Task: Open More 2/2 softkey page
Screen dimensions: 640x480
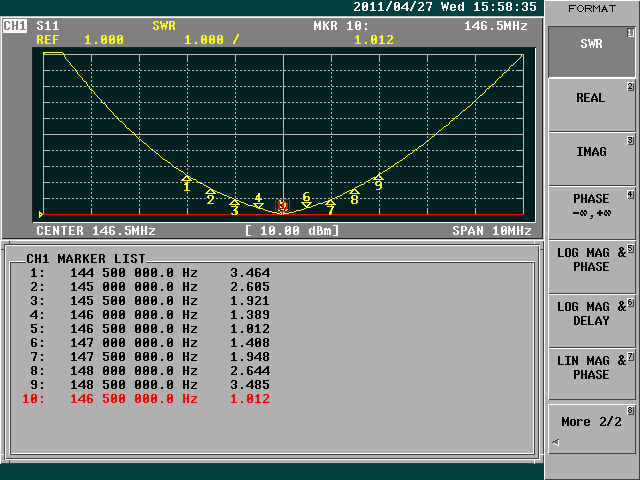Action: click(591, 429)
